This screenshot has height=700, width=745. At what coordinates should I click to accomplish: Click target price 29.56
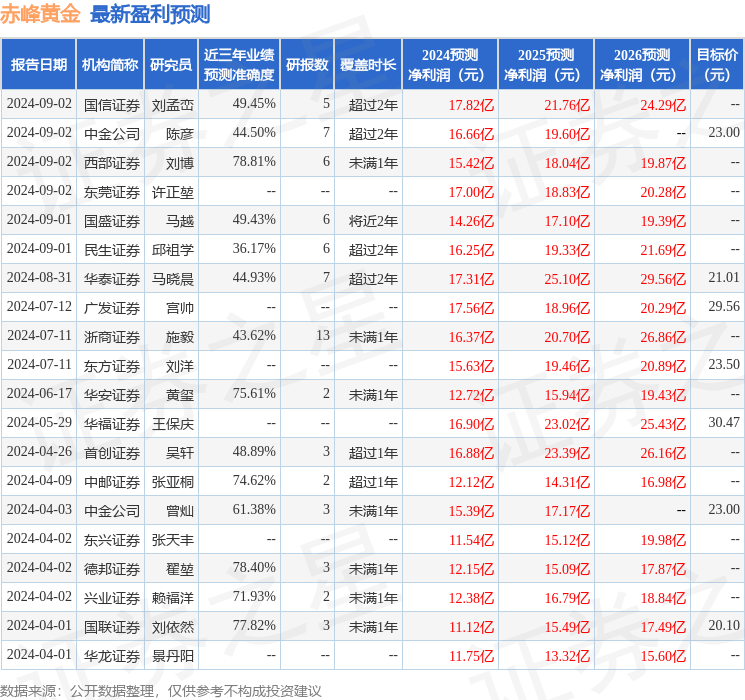pyautogui.click(x=724, y=307)
